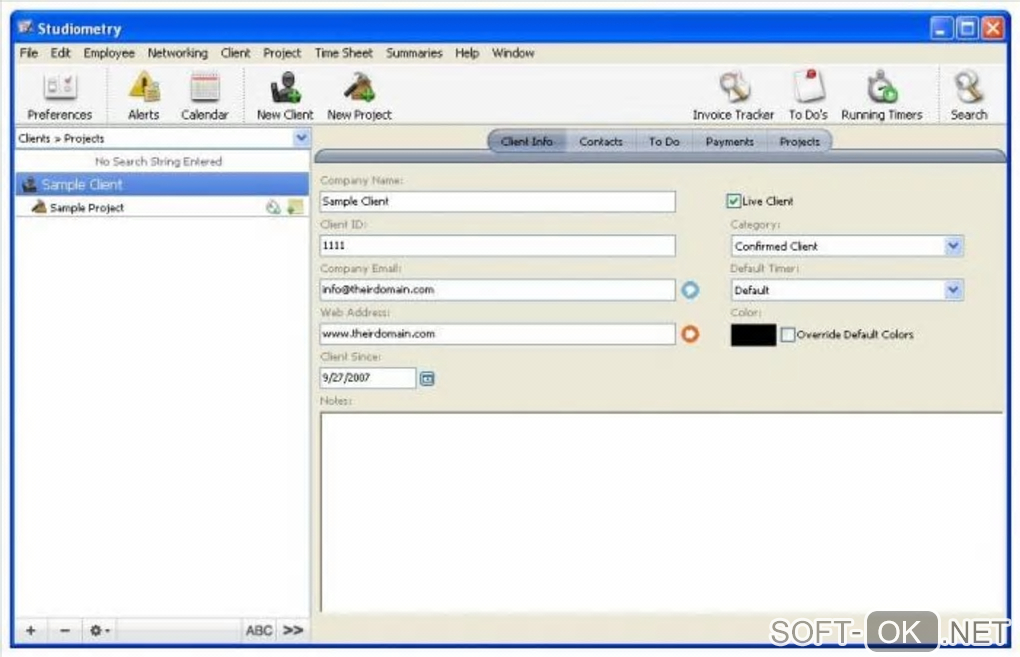Open the Default Timer dropdown
The width and height of the screenshot is (1020, 657).
[x=847, y=290]
